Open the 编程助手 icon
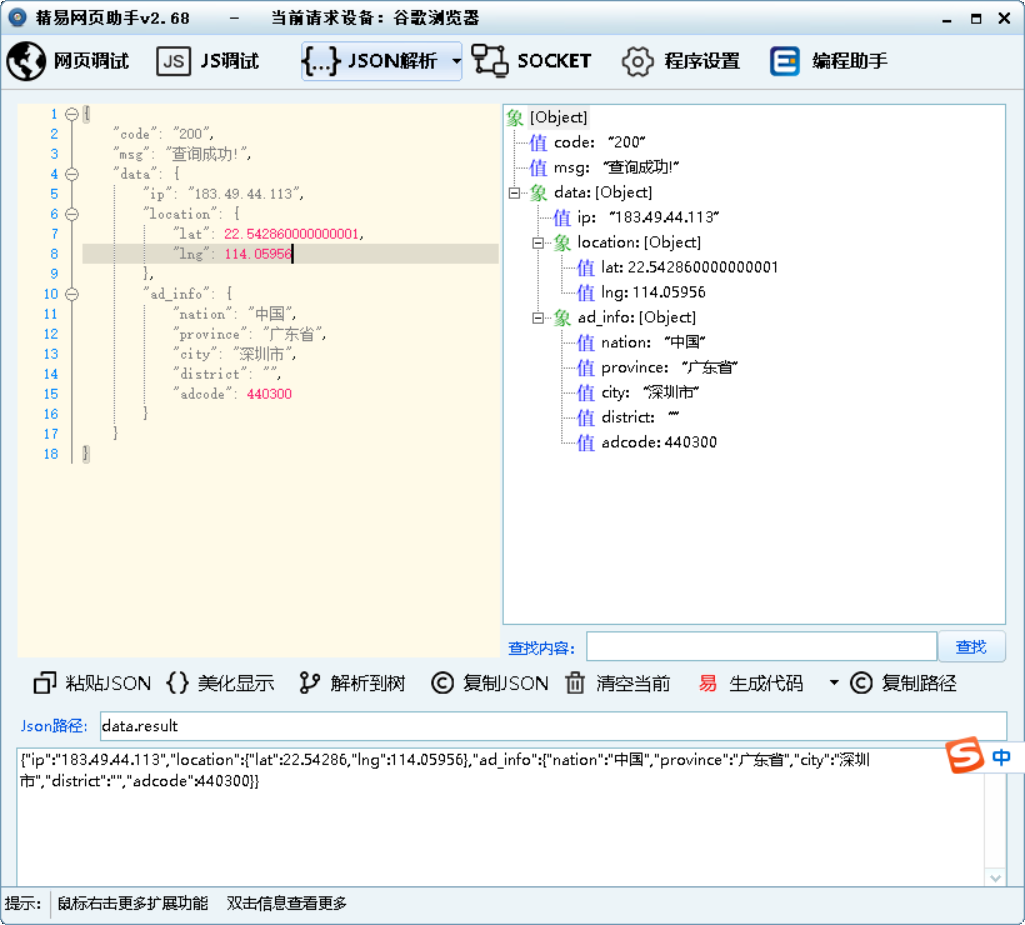The image size is (1025, 925). click(785, 61)
